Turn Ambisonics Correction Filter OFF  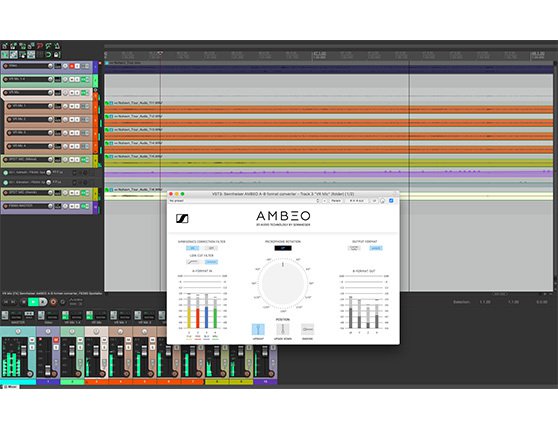point(211,248)
